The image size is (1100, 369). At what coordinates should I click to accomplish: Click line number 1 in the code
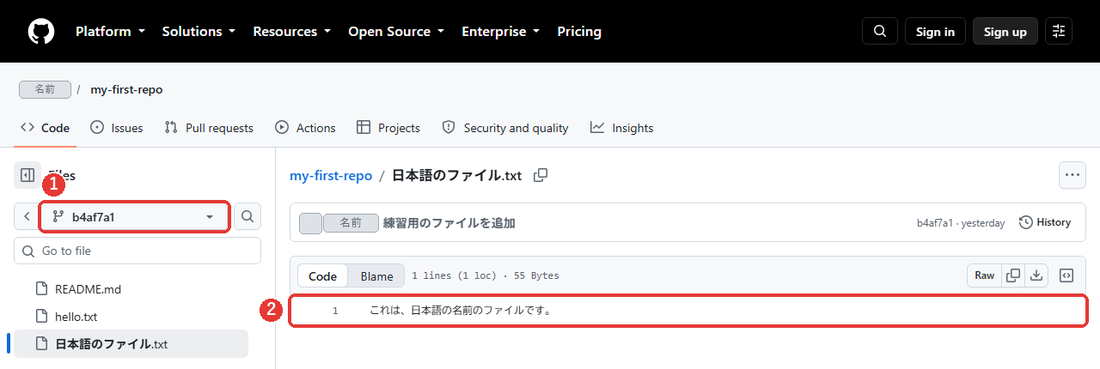click(335, 310)
